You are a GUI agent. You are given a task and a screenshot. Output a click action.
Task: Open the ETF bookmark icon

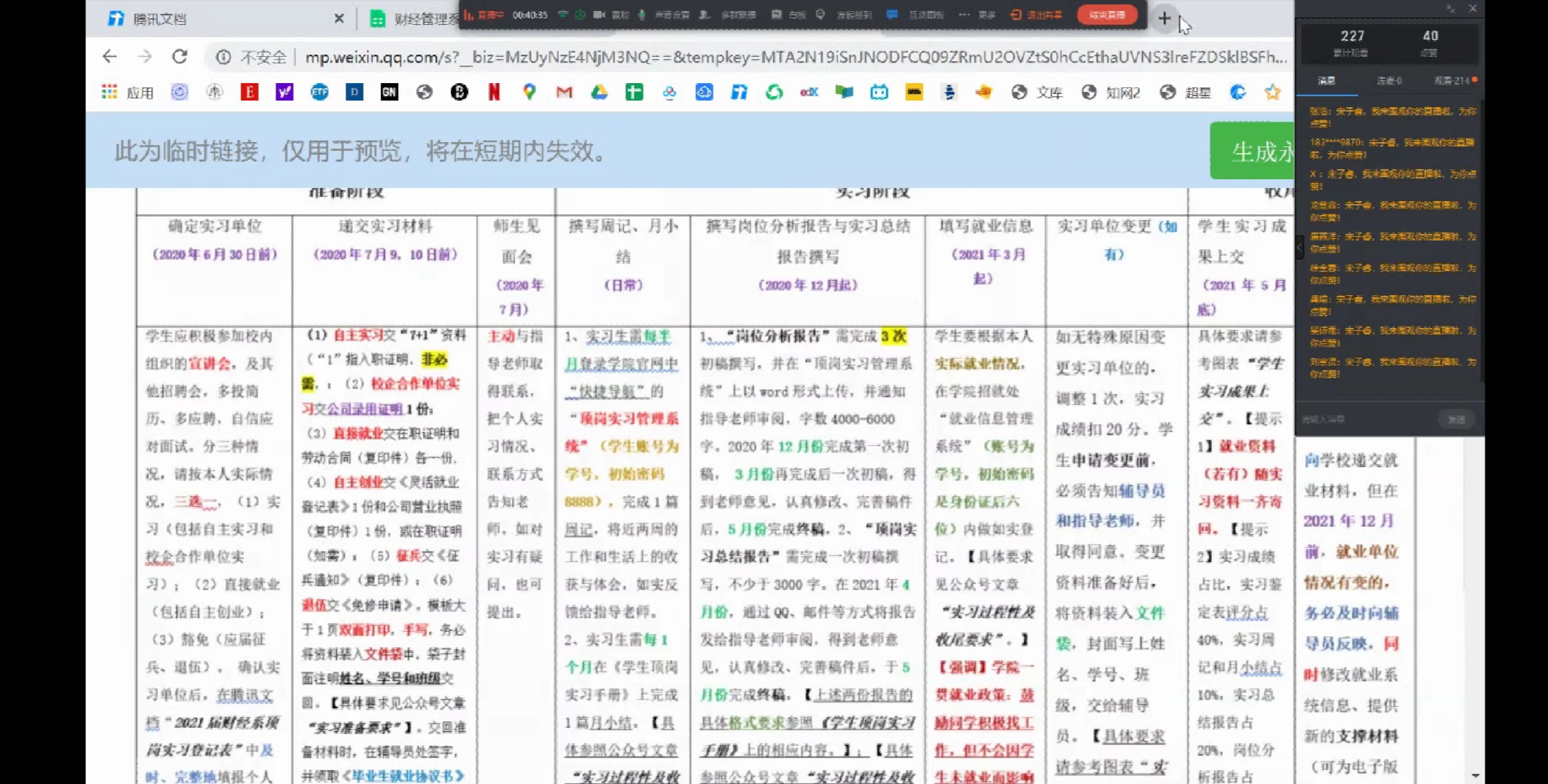tap(319, 92)
